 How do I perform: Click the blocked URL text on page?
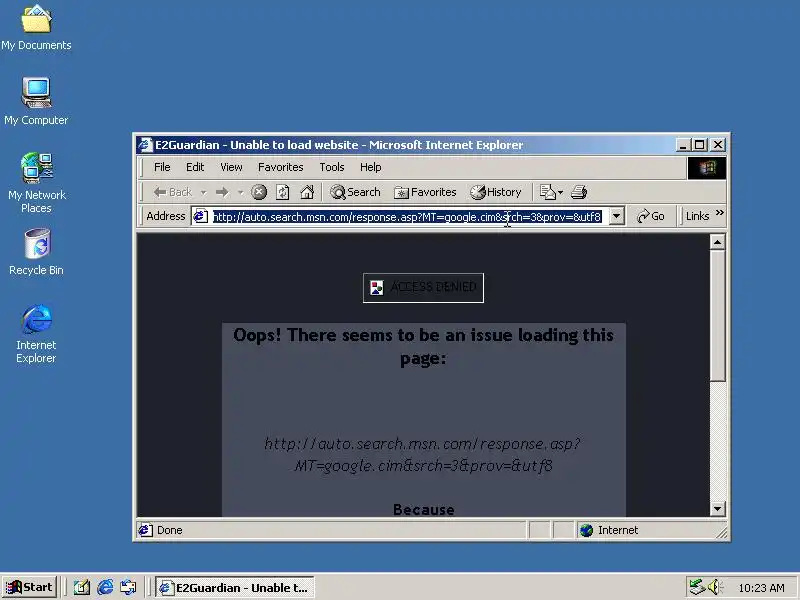pos(423,455)
